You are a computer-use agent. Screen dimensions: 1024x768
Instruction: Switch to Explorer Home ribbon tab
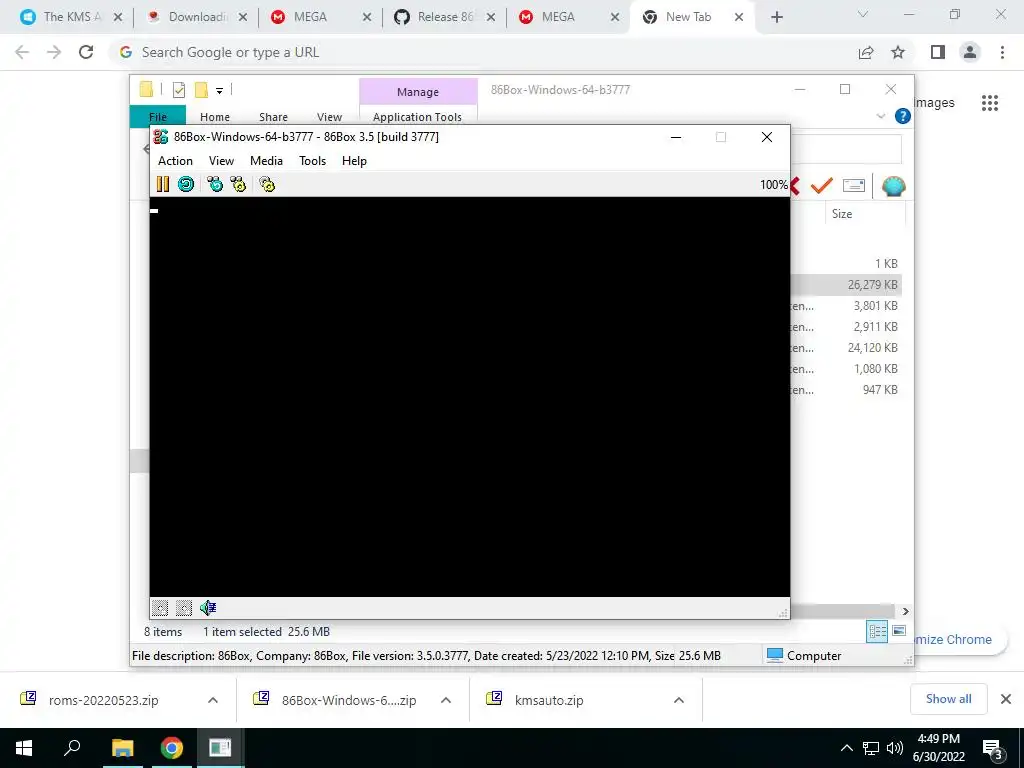(x=215, y=116)
